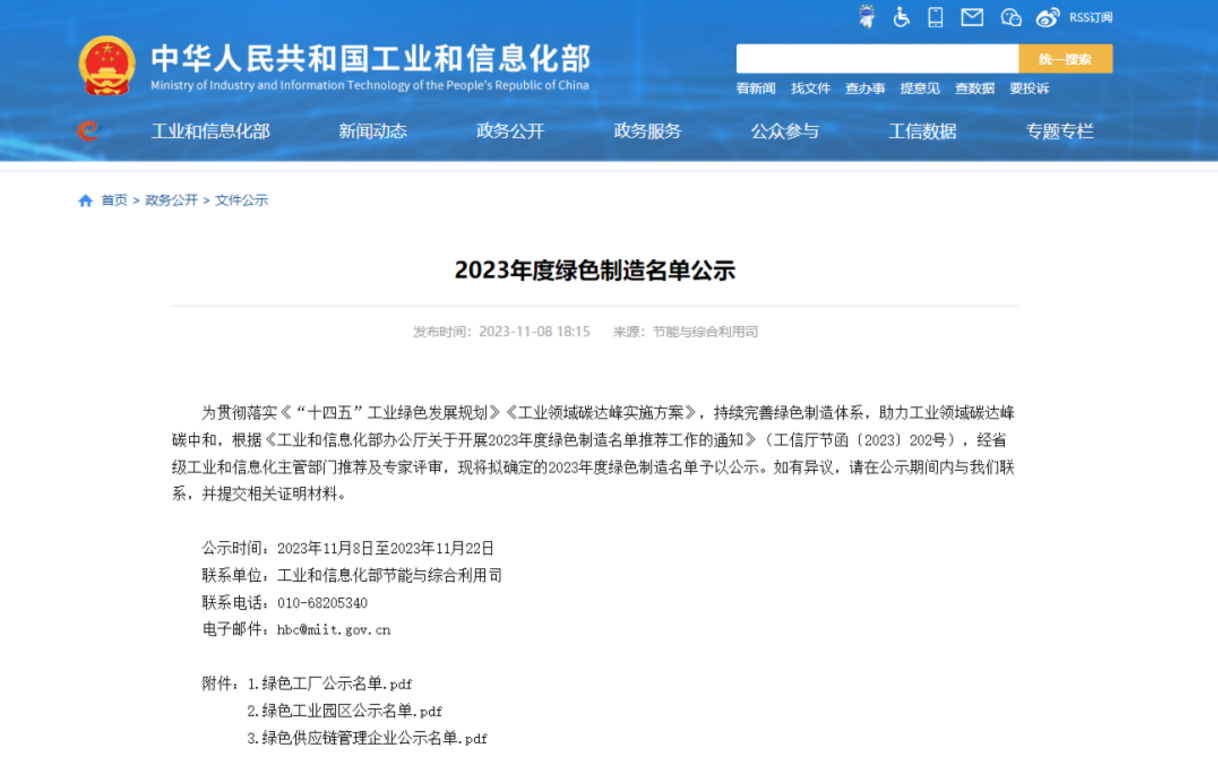Click the national emblem logo

click(107, 66)
